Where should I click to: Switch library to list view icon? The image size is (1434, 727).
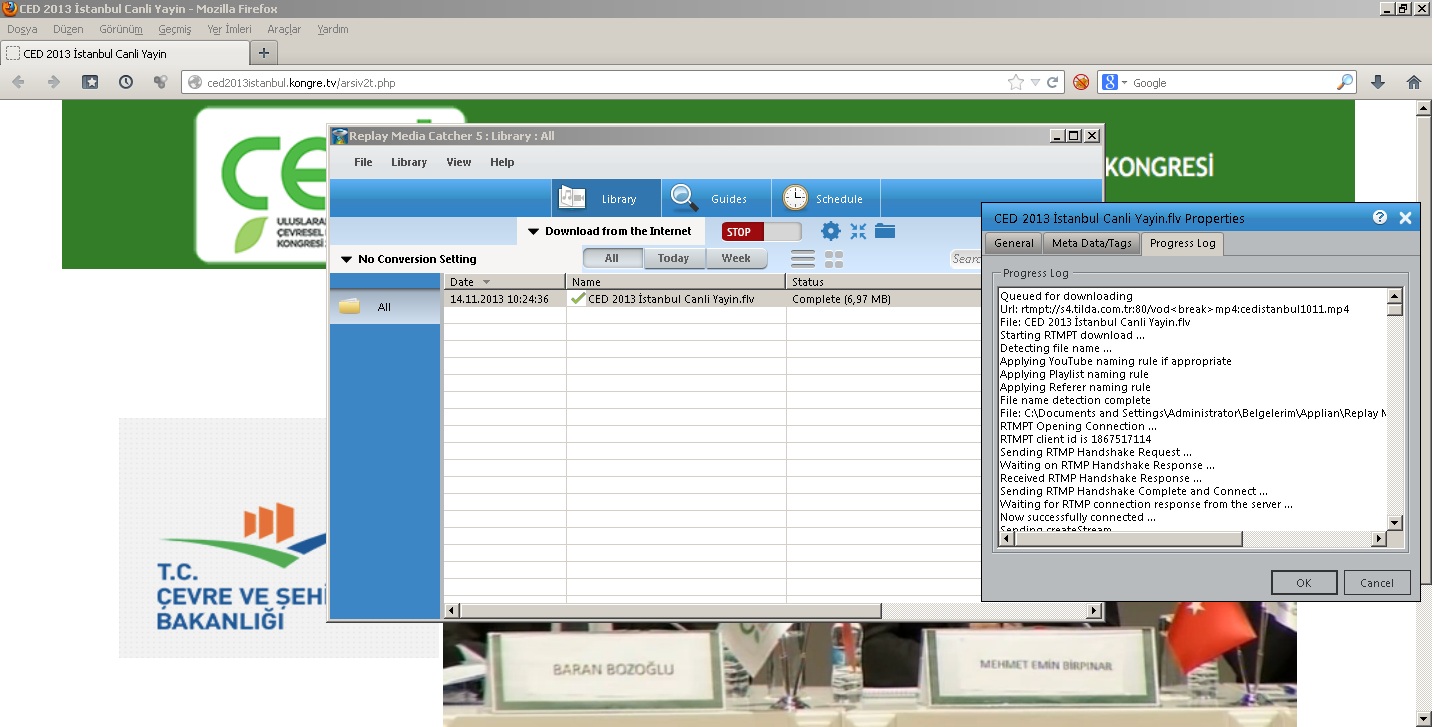tap(803, 259)
